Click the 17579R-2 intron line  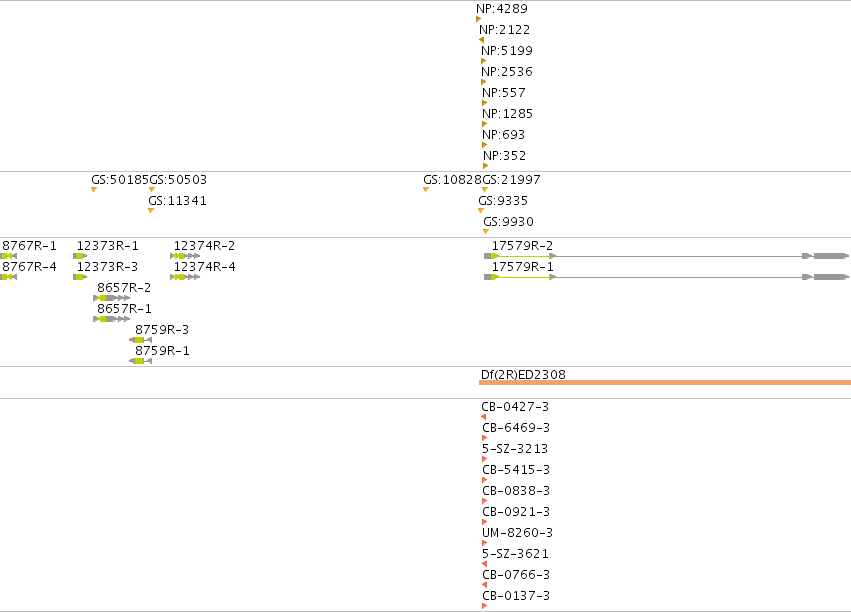tap(678, 256)
